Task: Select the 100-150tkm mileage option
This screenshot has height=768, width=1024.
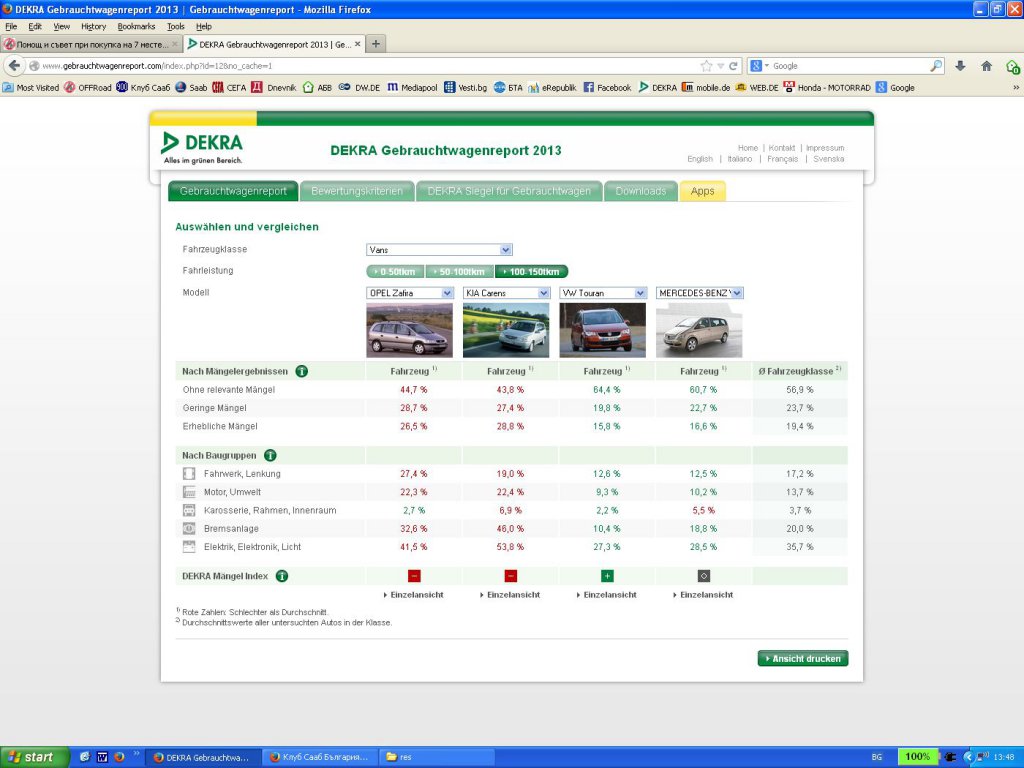Action: pos(531,272)
